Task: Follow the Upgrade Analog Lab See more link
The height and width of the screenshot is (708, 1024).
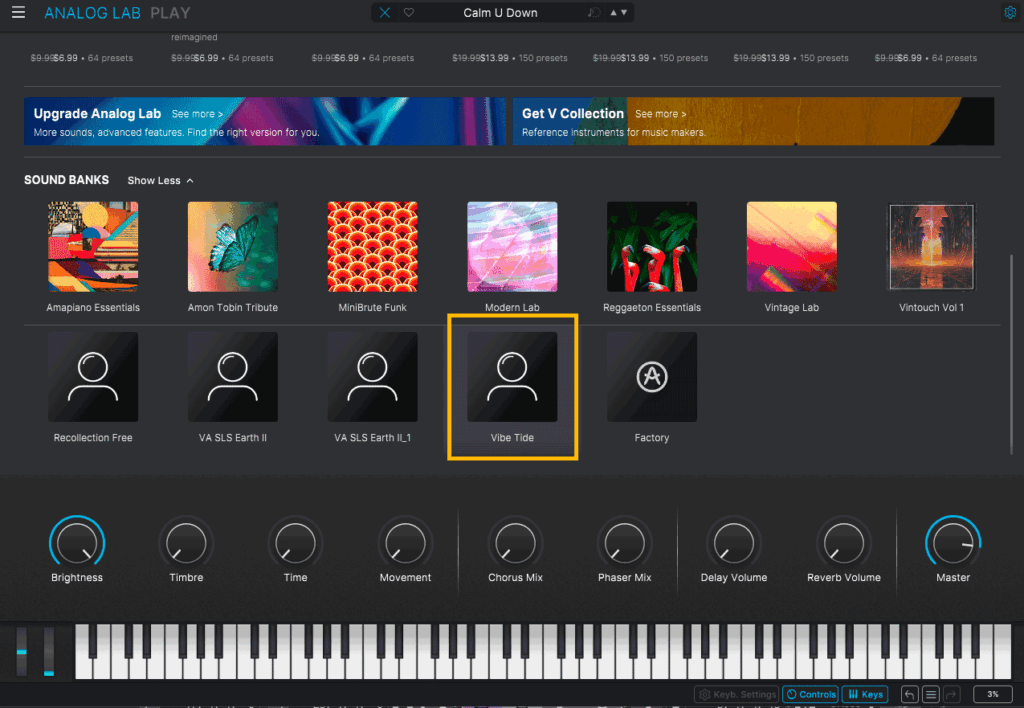Action: 197,114
